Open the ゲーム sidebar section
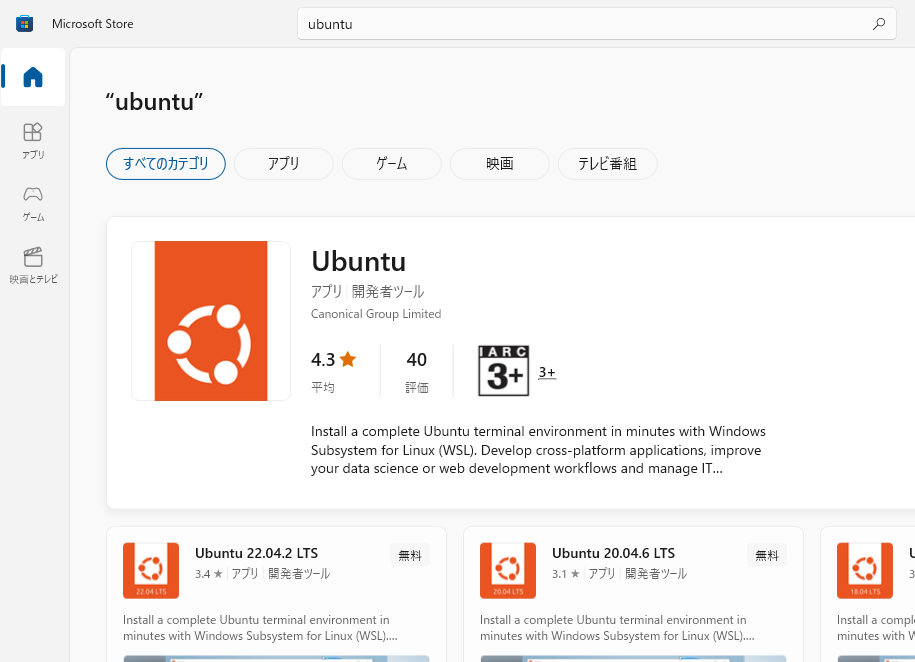 pos(33,203)
